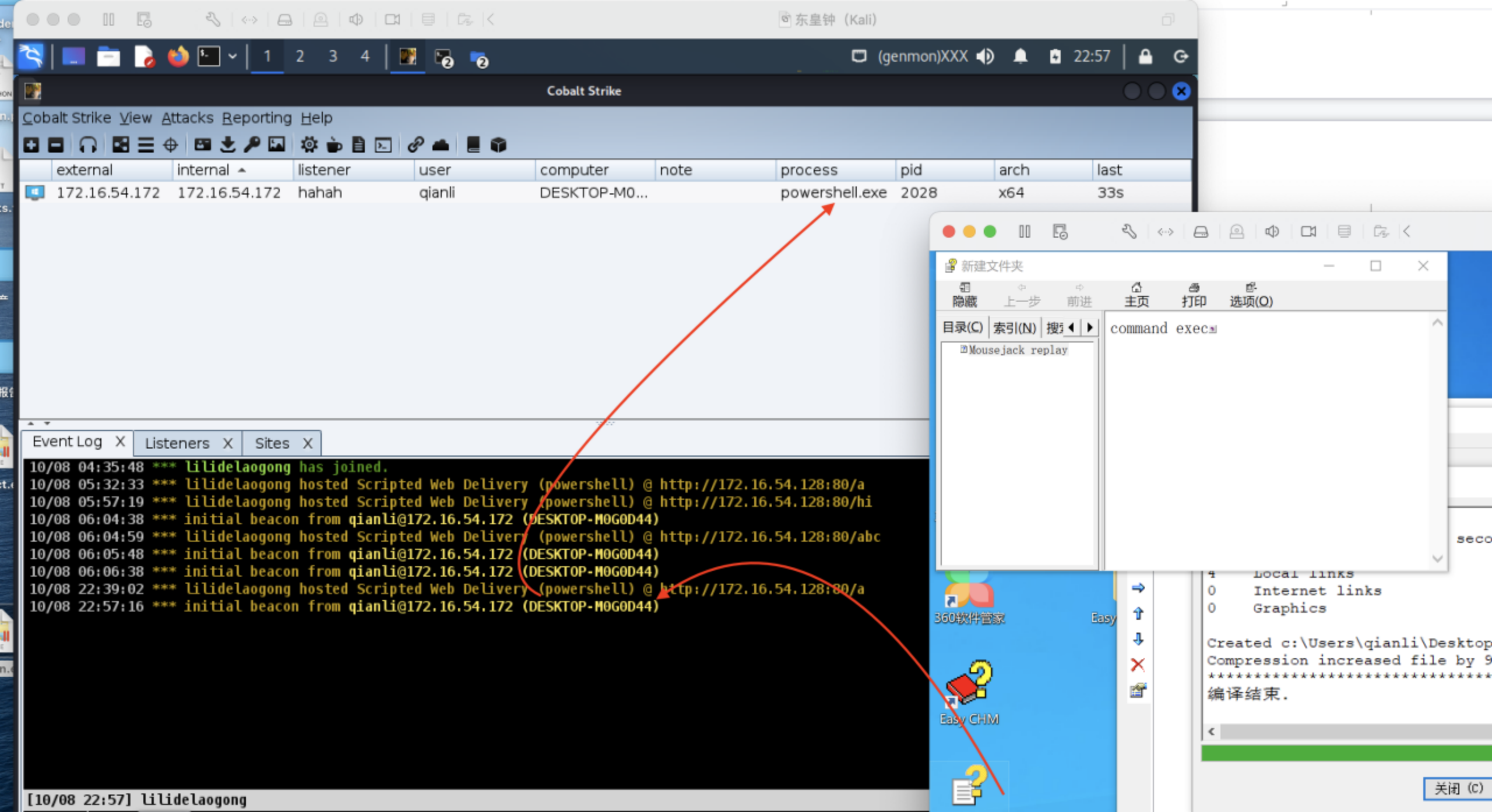
Task: Select 目录(C) tab in CHM viewer
Action: pos(963,327)
